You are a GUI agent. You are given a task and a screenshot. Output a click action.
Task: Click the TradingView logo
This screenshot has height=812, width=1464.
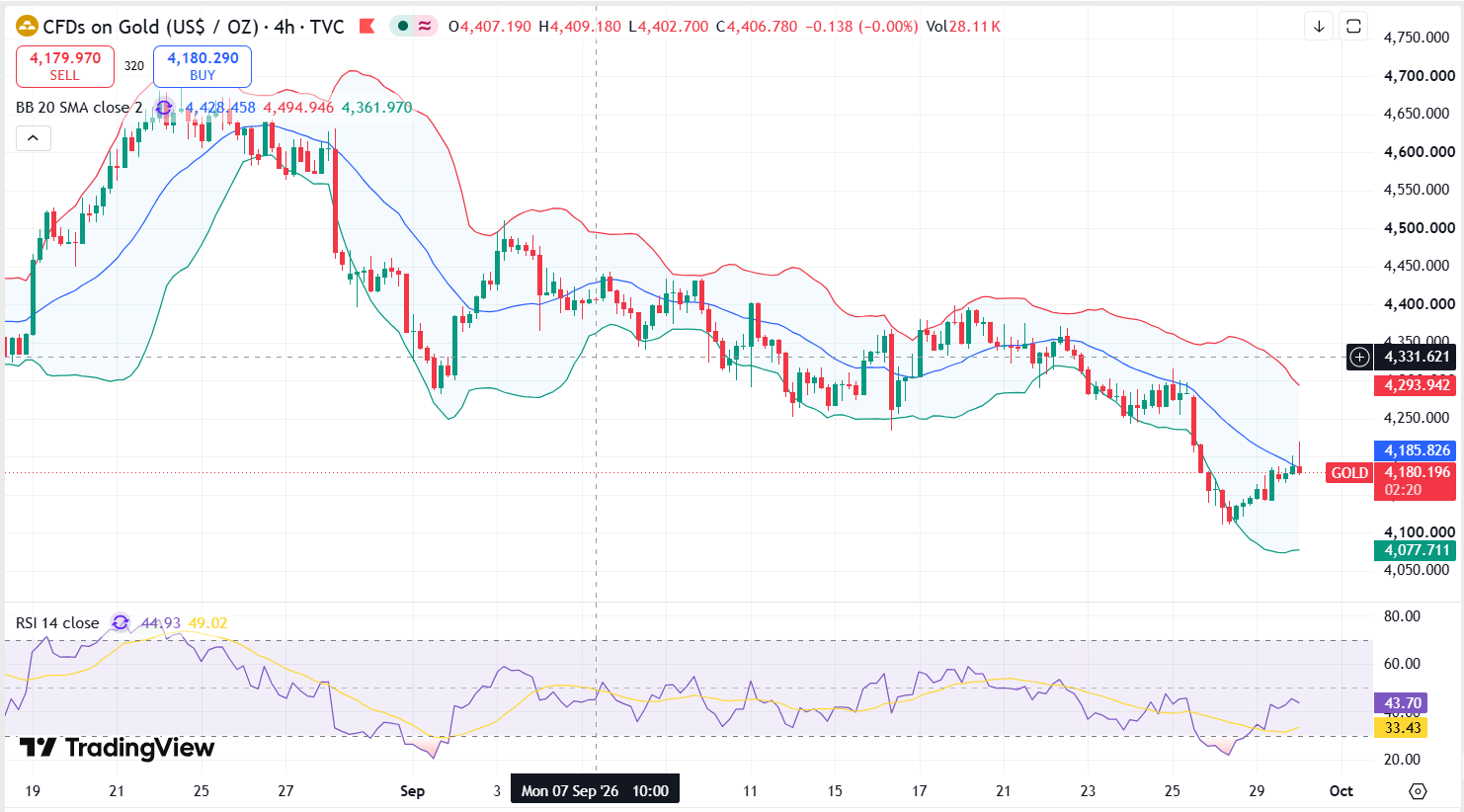(x=117, y=748)
